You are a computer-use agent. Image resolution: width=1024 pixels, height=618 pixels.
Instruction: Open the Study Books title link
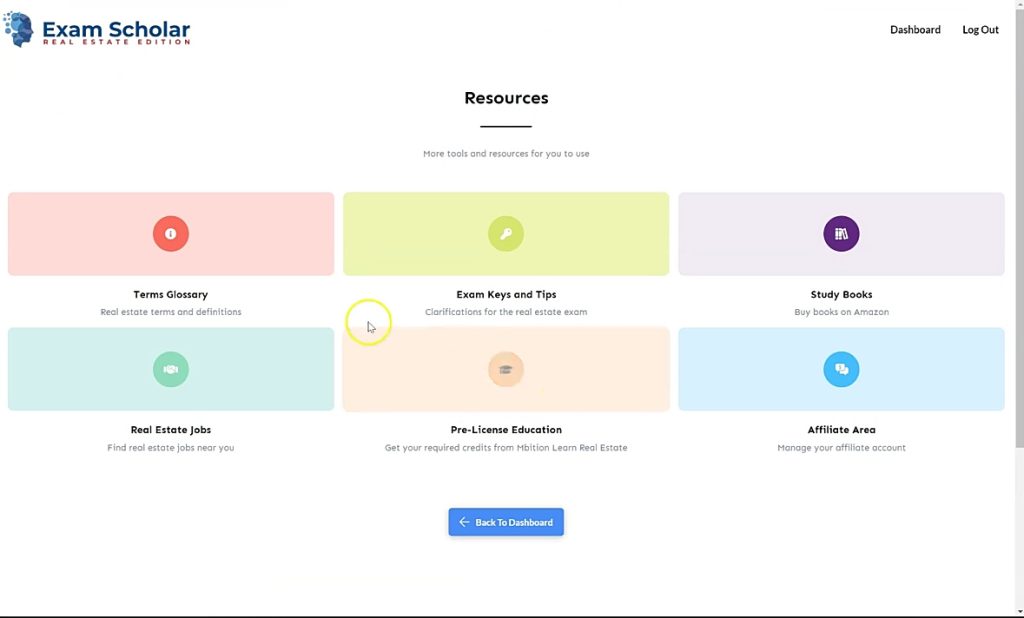pyautogui.click(x=841, y=295)
